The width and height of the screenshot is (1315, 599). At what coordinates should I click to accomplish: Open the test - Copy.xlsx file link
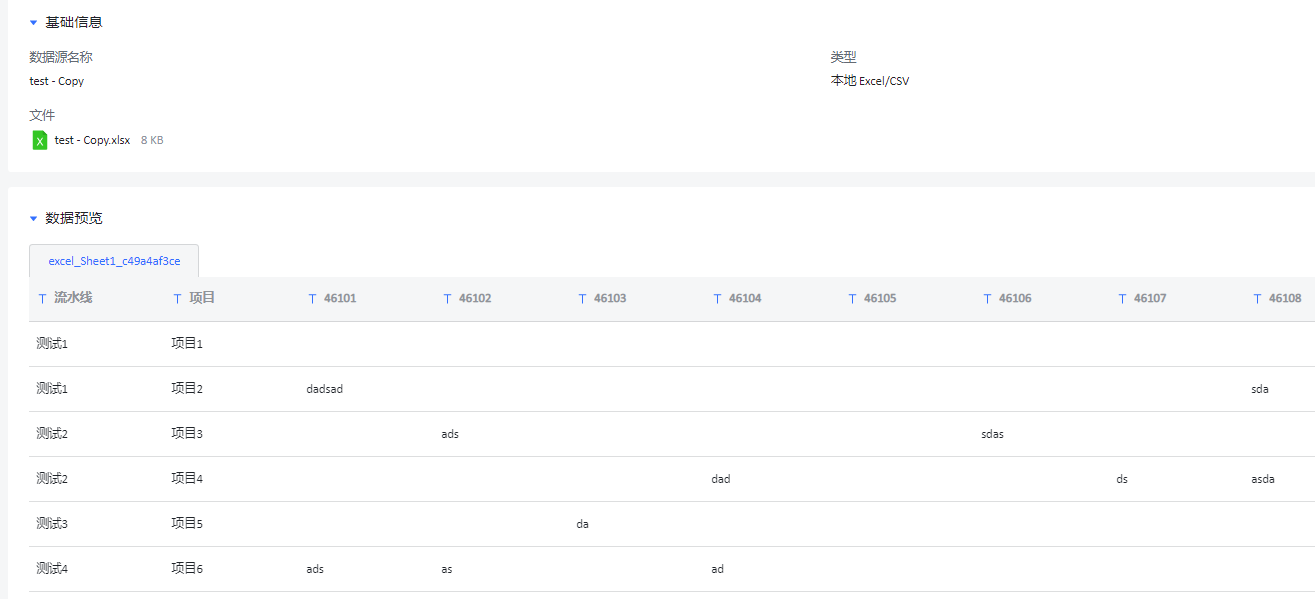click(x=92, y=140)
